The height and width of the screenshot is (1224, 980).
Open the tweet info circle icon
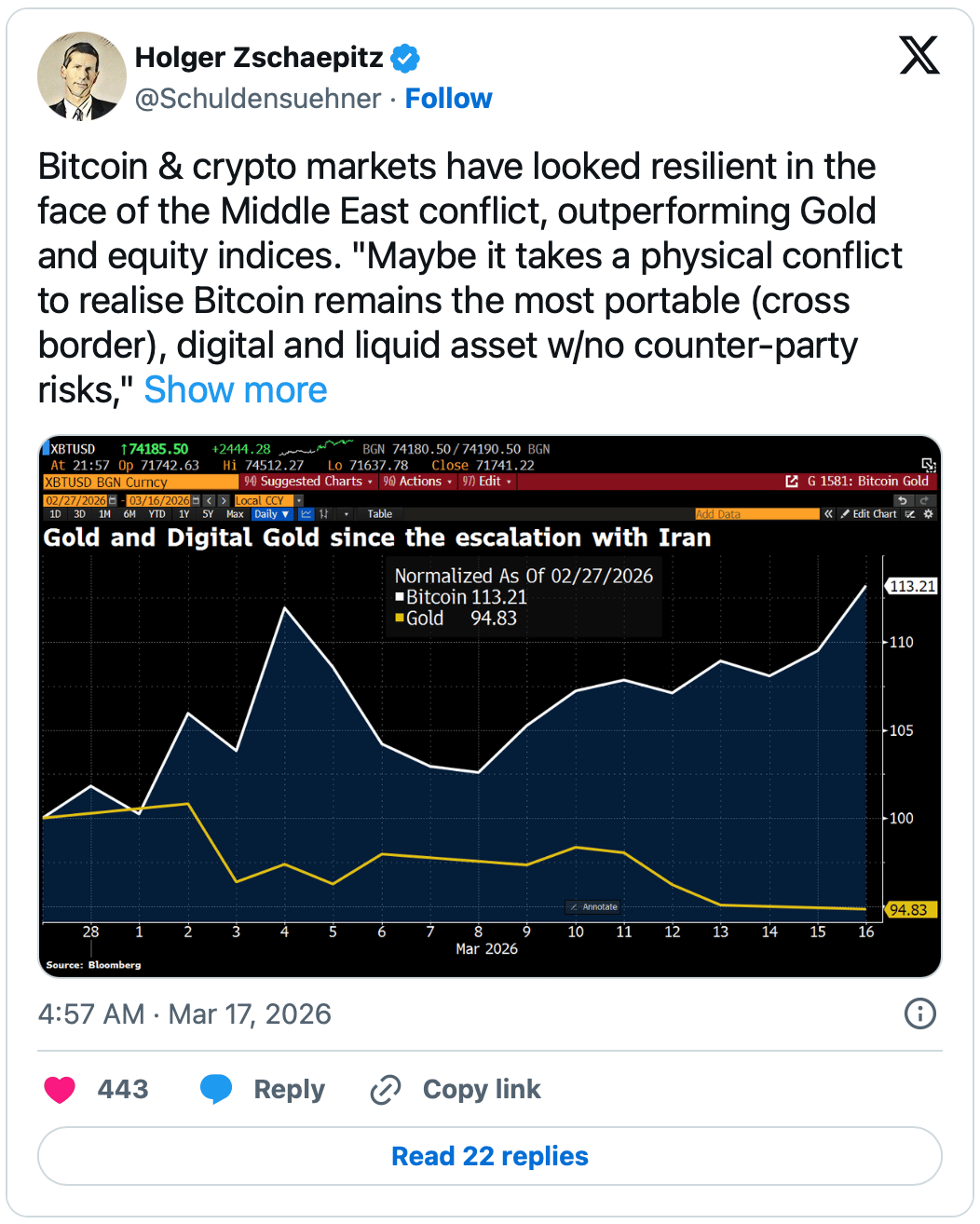click(920, 1013)
